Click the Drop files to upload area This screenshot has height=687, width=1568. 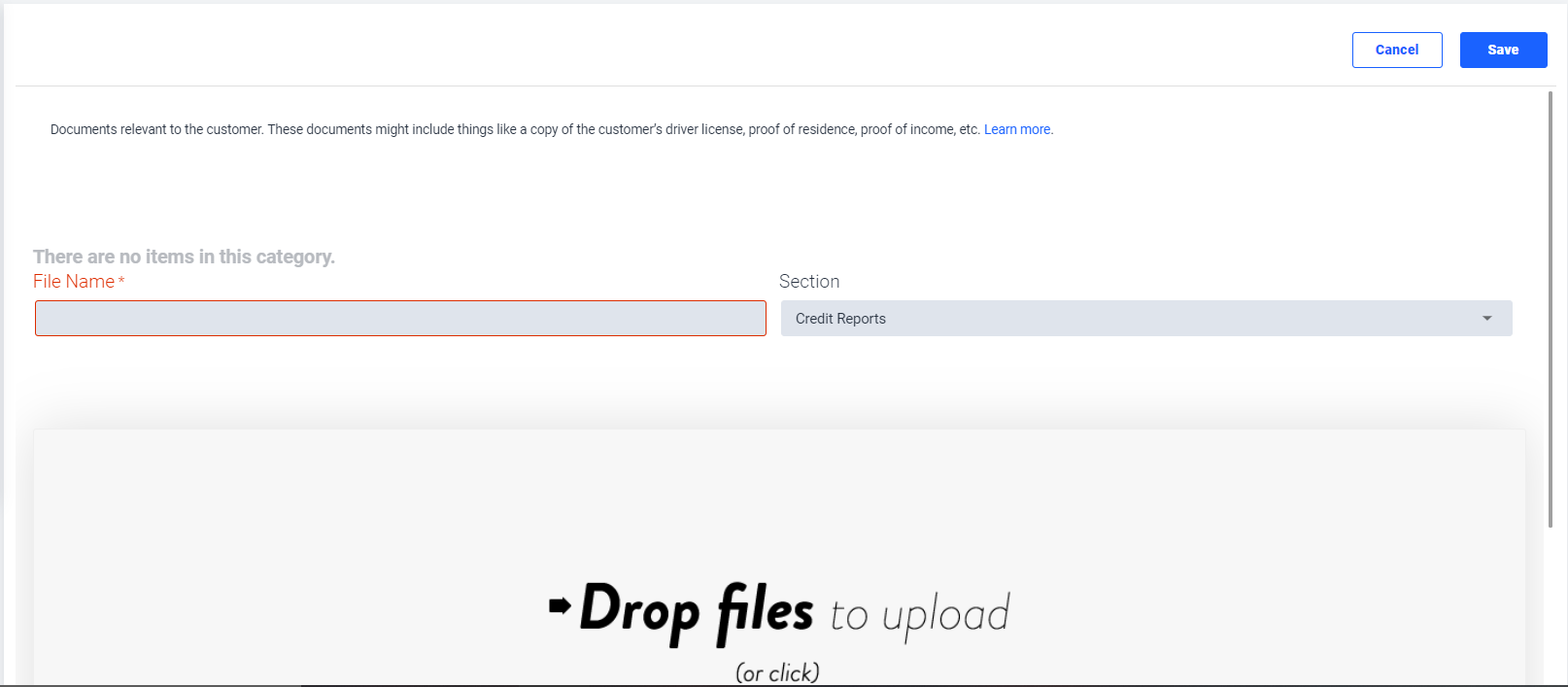click(779, 558)
